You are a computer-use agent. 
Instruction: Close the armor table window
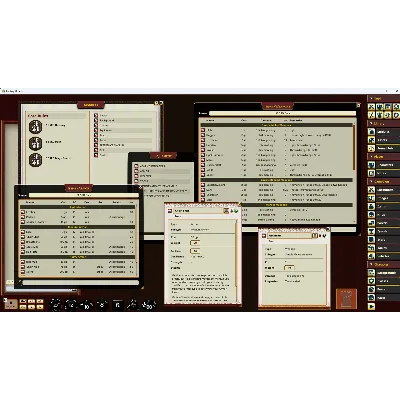(x=141, y=188)
